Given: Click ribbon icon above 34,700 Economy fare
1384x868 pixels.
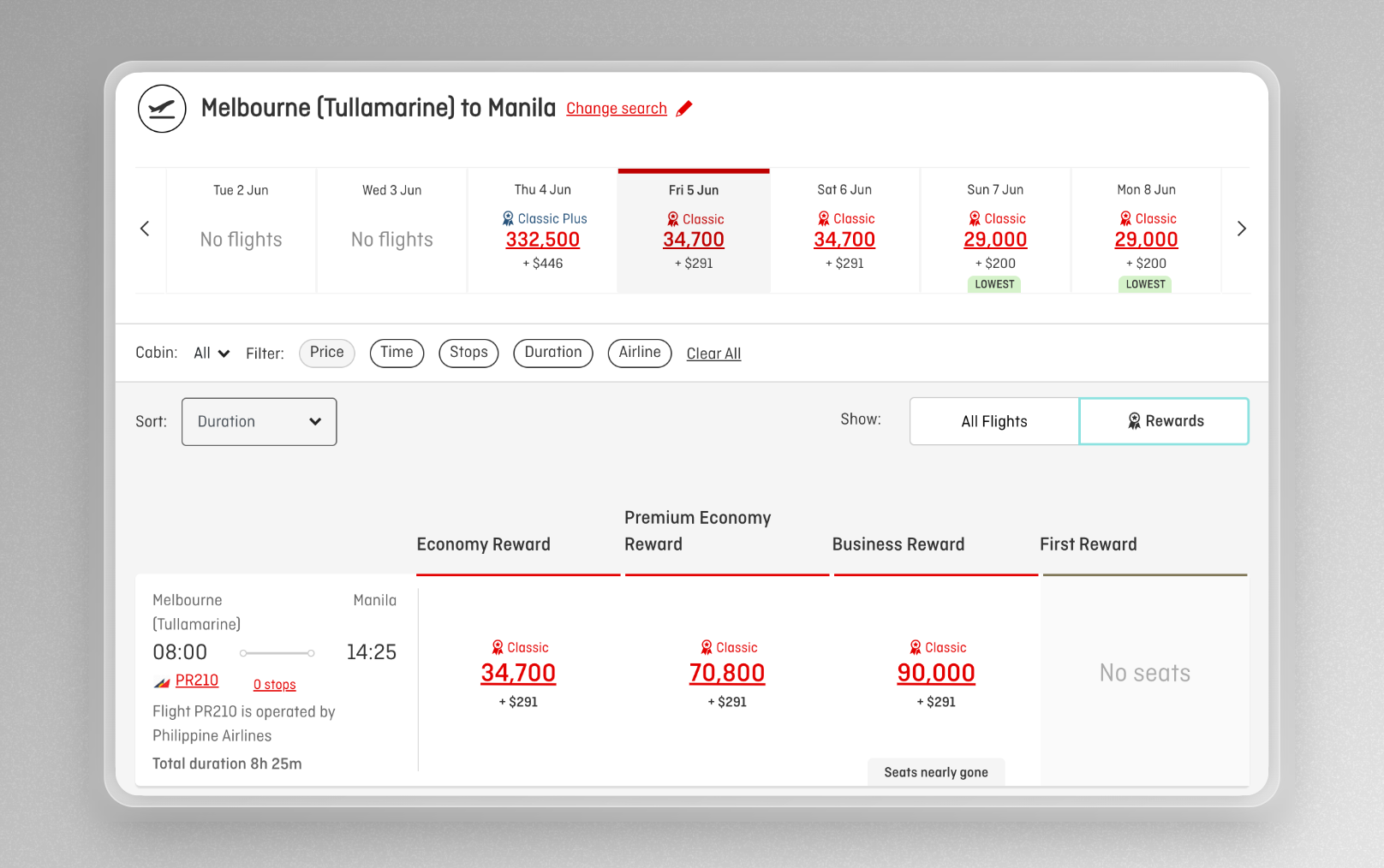Looking at the screenshot, I should [x=498, y=648].
